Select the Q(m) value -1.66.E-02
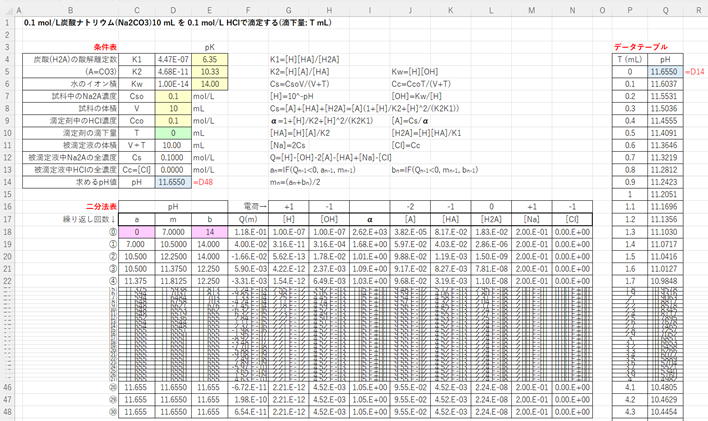The image size is (708, 421). coord(248,257)
